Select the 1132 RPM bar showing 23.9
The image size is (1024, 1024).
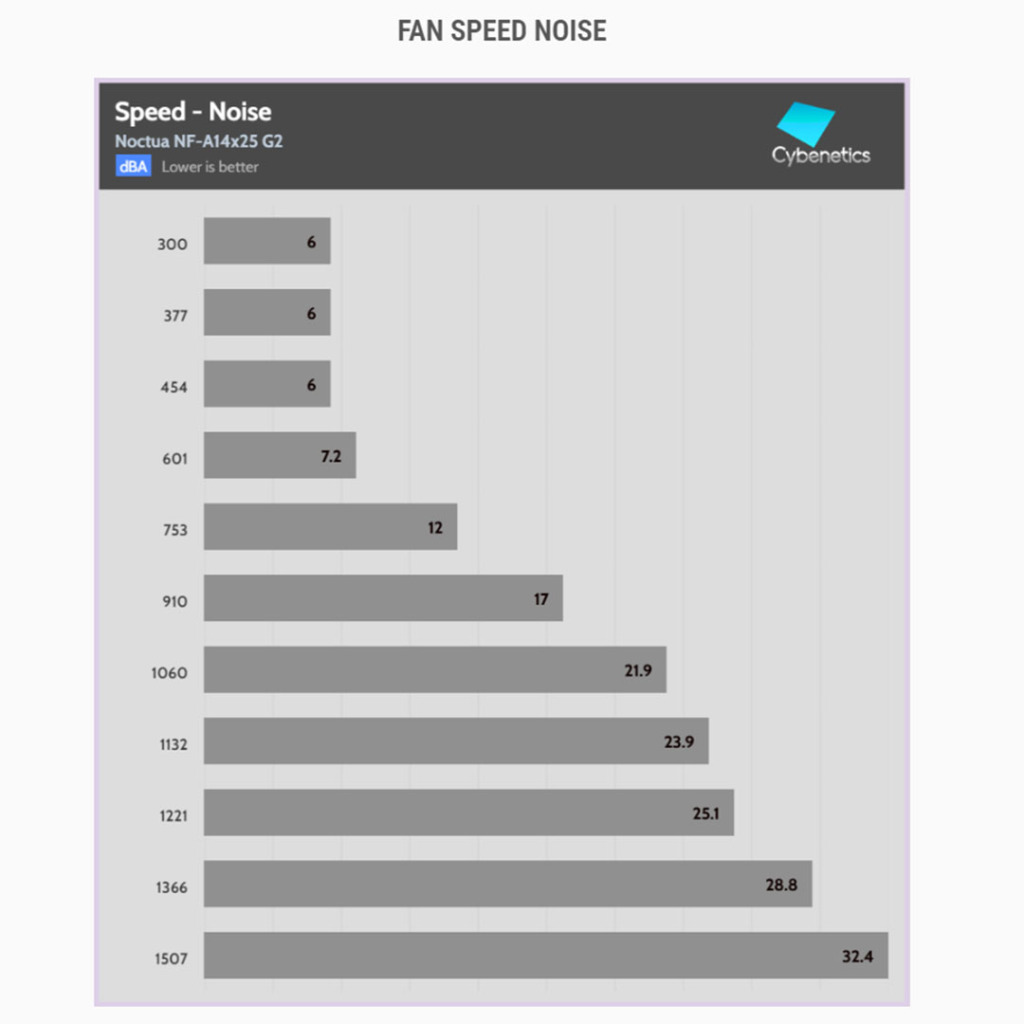point(456,741)
